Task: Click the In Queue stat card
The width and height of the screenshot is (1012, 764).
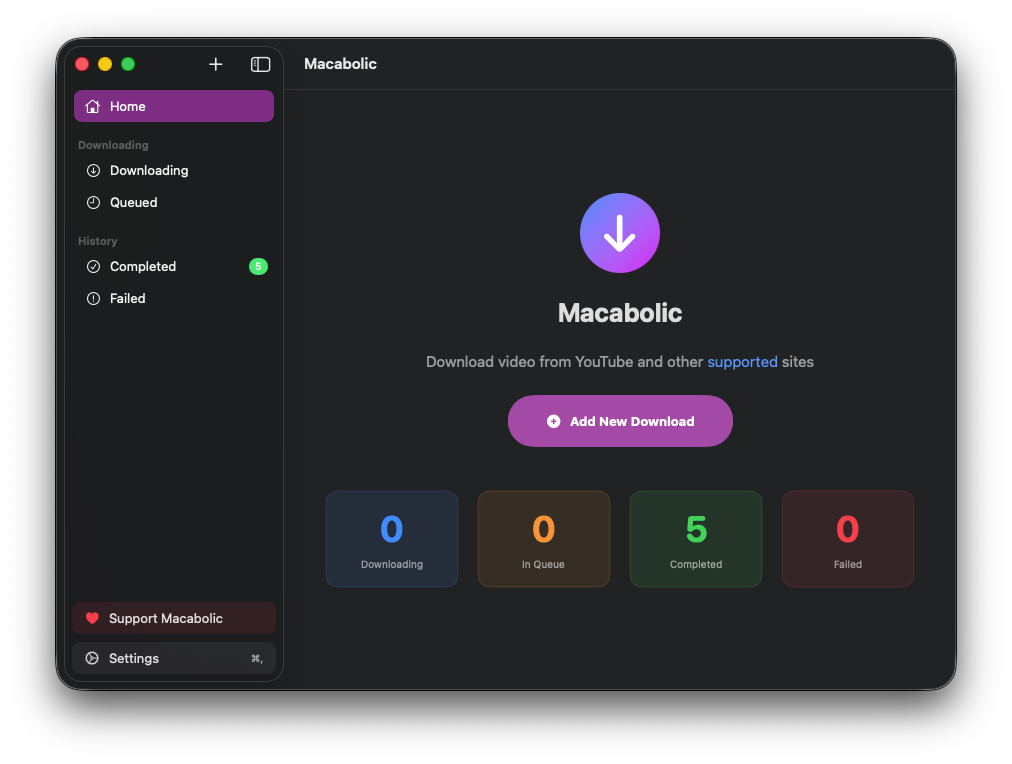Action: tap(543, 538)
